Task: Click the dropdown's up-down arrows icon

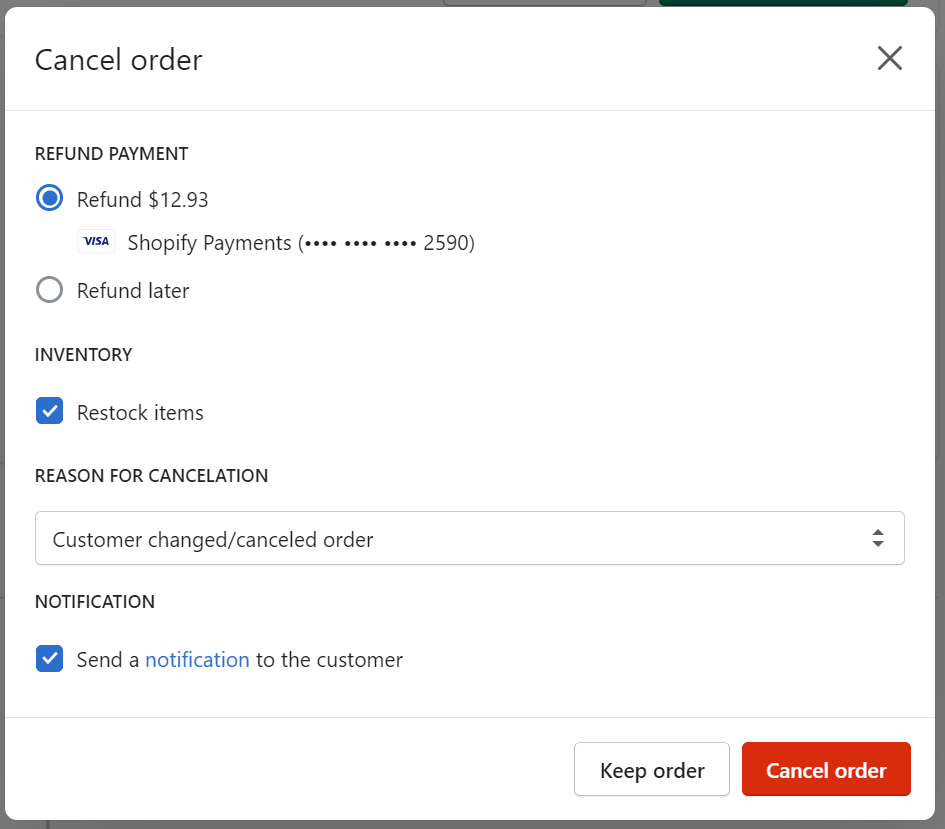Action: pyautogui.click(x=878, y=538)
